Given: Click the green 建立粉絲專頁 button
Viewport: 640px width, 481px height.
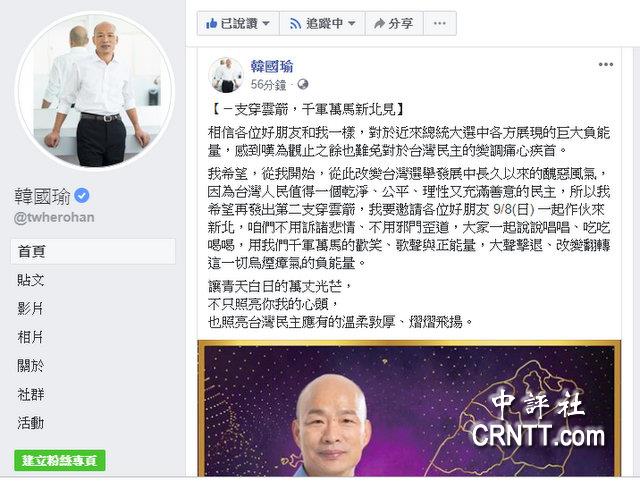Looking at the screenshot, I should [60, 460].
